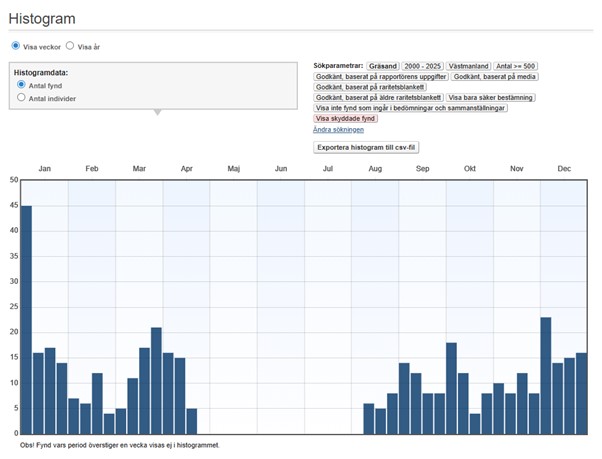Click the red Visa skyddade fynd tag
Viewport: 602px width, 459px height.
(346, 119)
